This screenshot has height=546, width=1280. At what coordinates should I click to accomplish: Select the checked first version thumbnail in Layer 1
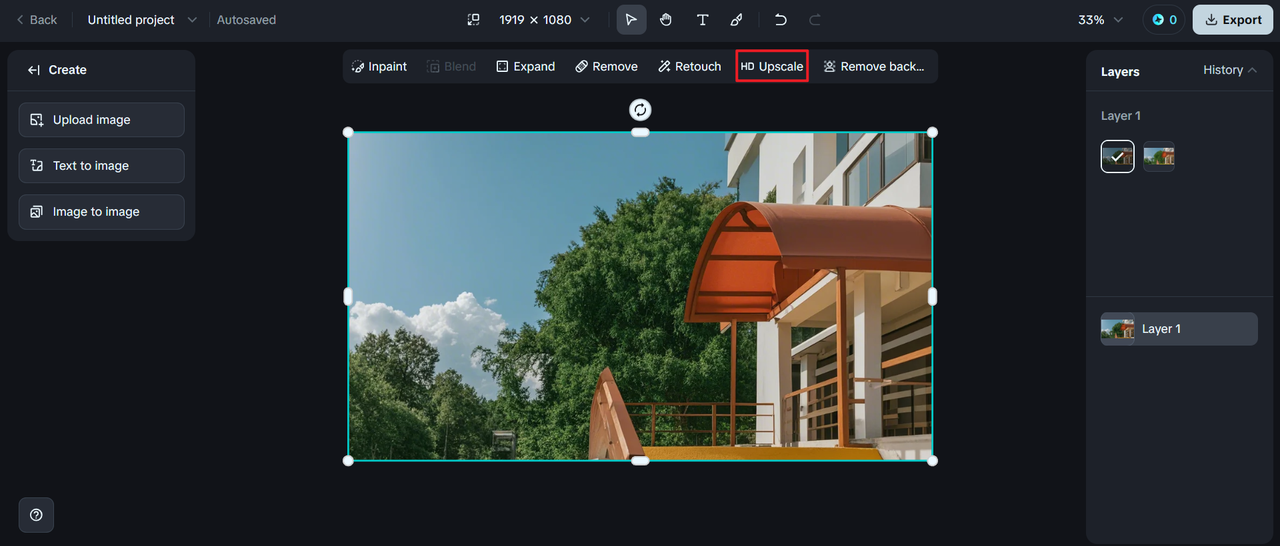click(x=1118, y=156)
